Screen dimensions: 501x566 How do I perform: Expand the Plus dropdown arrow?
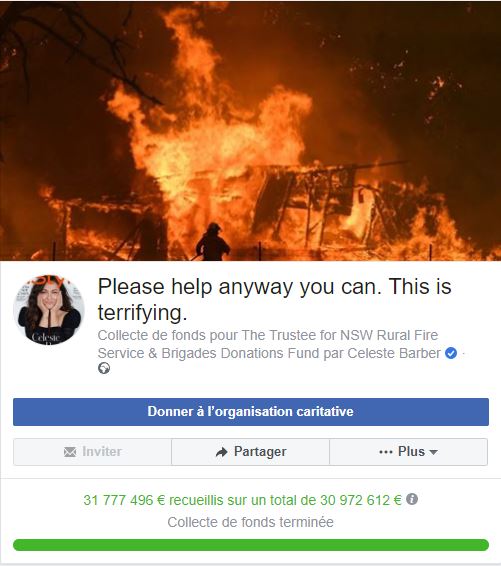click(x=434, y=452)
